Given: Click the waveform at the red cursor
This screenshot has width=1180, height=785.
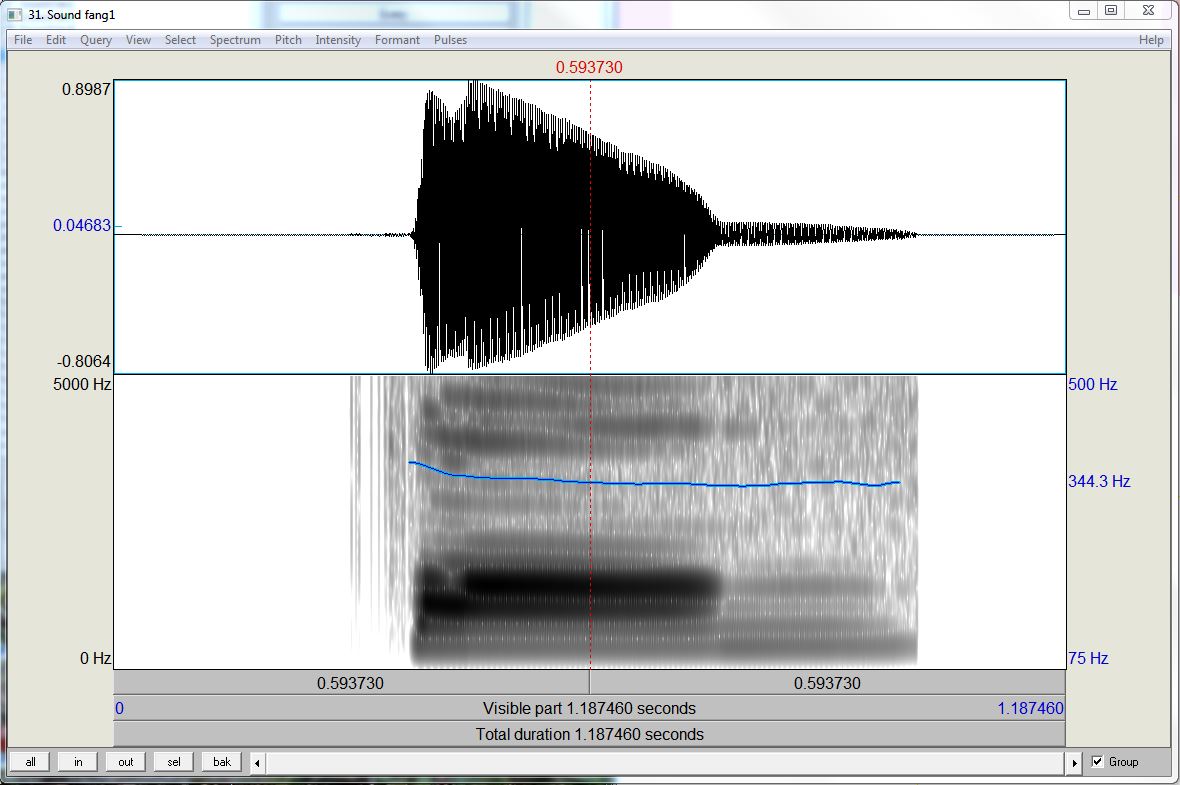Looking at the screenshot, I should pos(591,226).
